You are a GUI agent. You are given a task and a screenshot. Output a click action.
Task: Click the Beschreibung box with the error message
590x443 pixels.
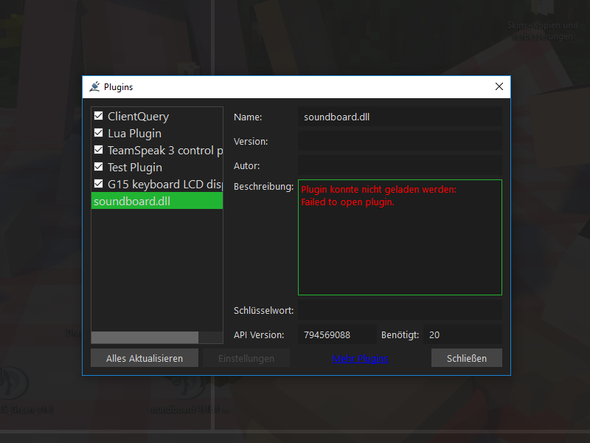(400, 237)
